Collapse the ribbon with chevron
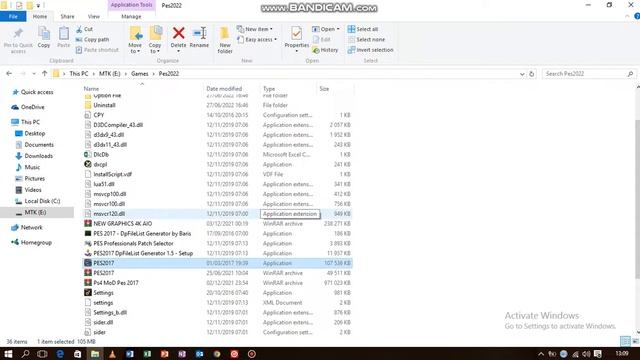Image resolution: width=640 pixels, height=360 pixels. click(627, 16)
